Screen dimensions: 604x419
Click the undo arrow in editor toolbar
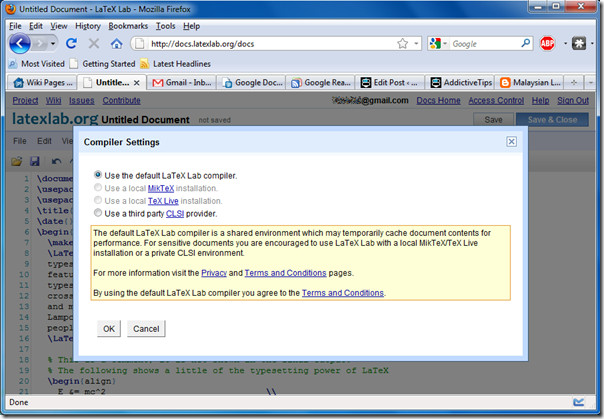(x=57, y=161)
